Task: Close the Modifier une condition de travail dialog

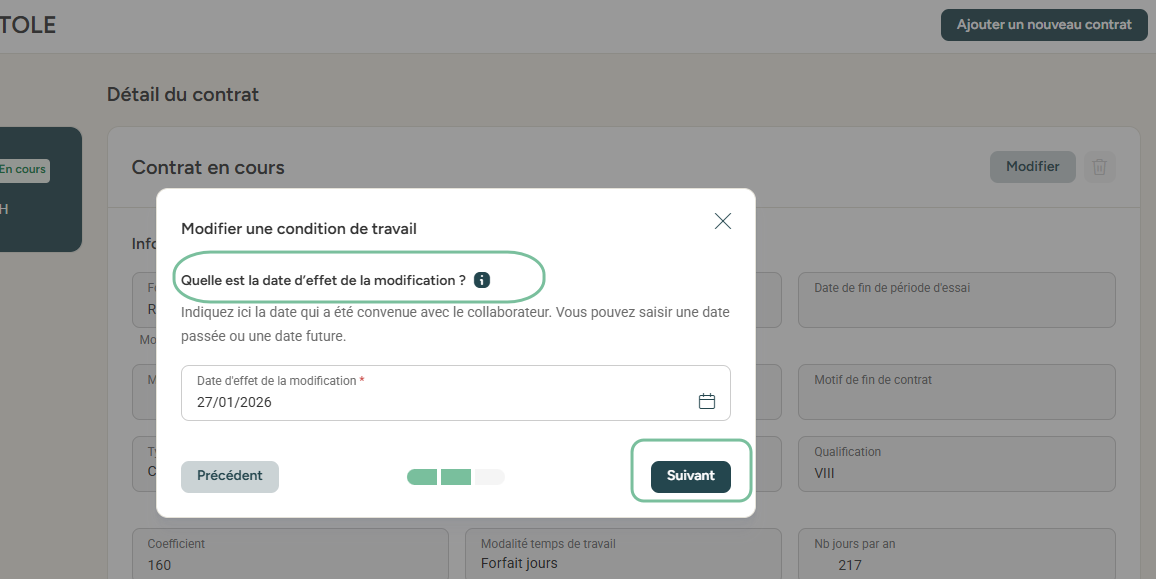Action: [723, 222]
